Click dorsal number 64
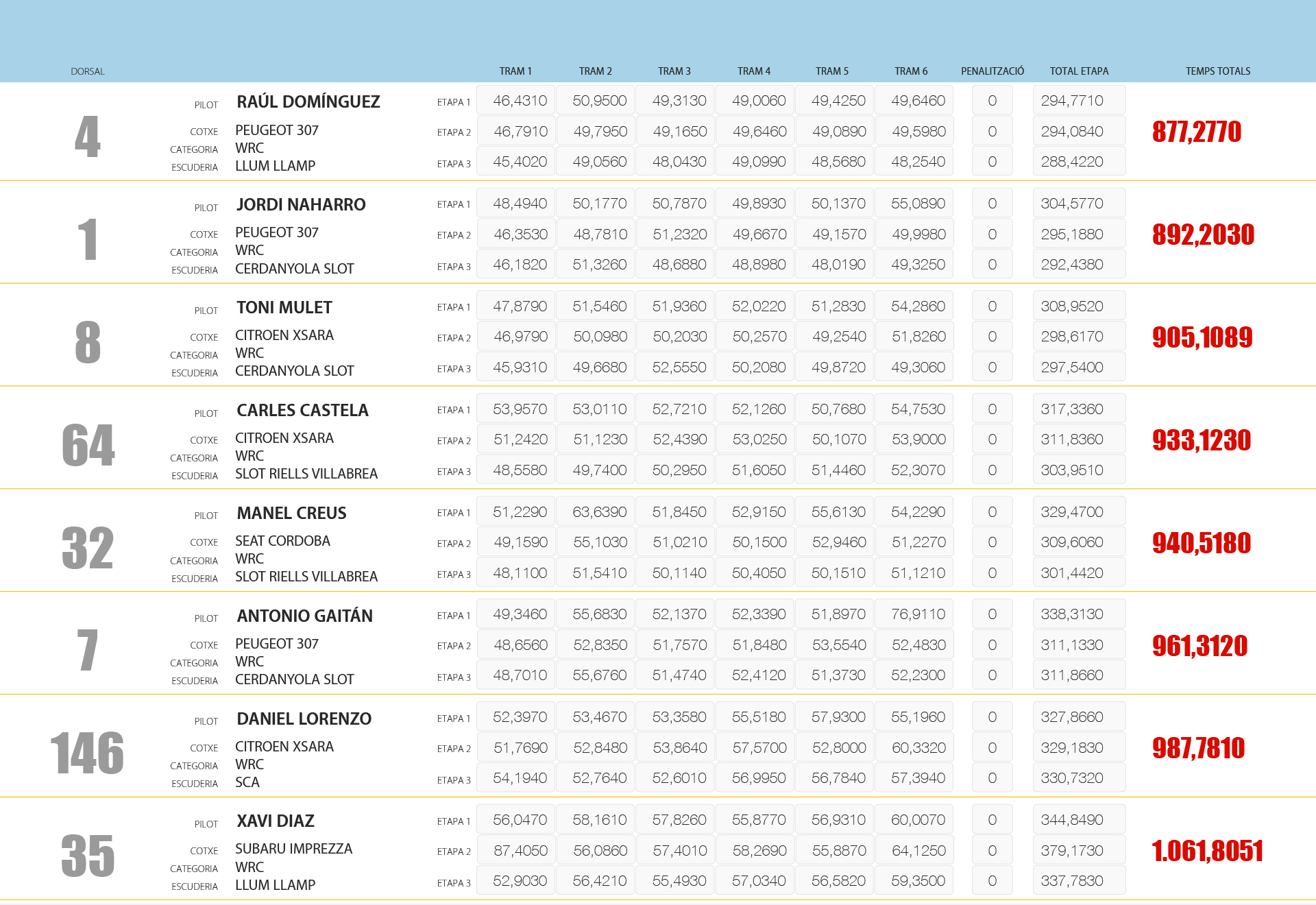The height and width of the screenshot is (905, 1316). coord(88,445)
